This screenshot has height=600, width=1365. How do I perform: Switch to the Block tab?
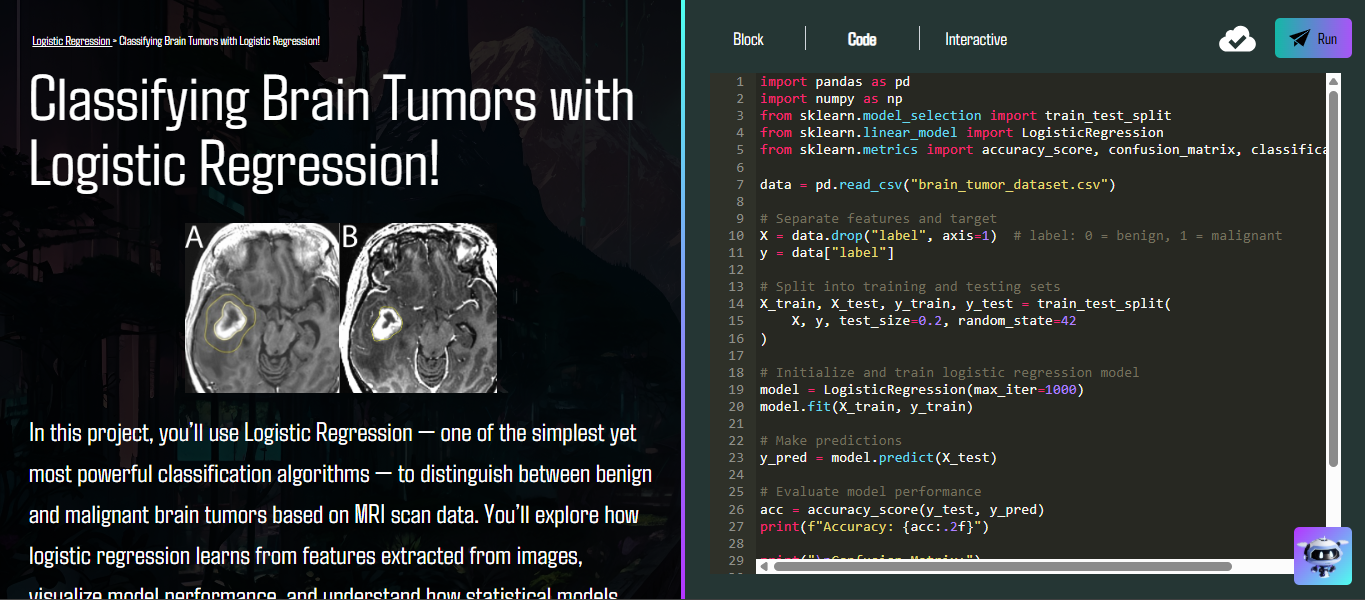pyautogui.click(x=748, y=39)
